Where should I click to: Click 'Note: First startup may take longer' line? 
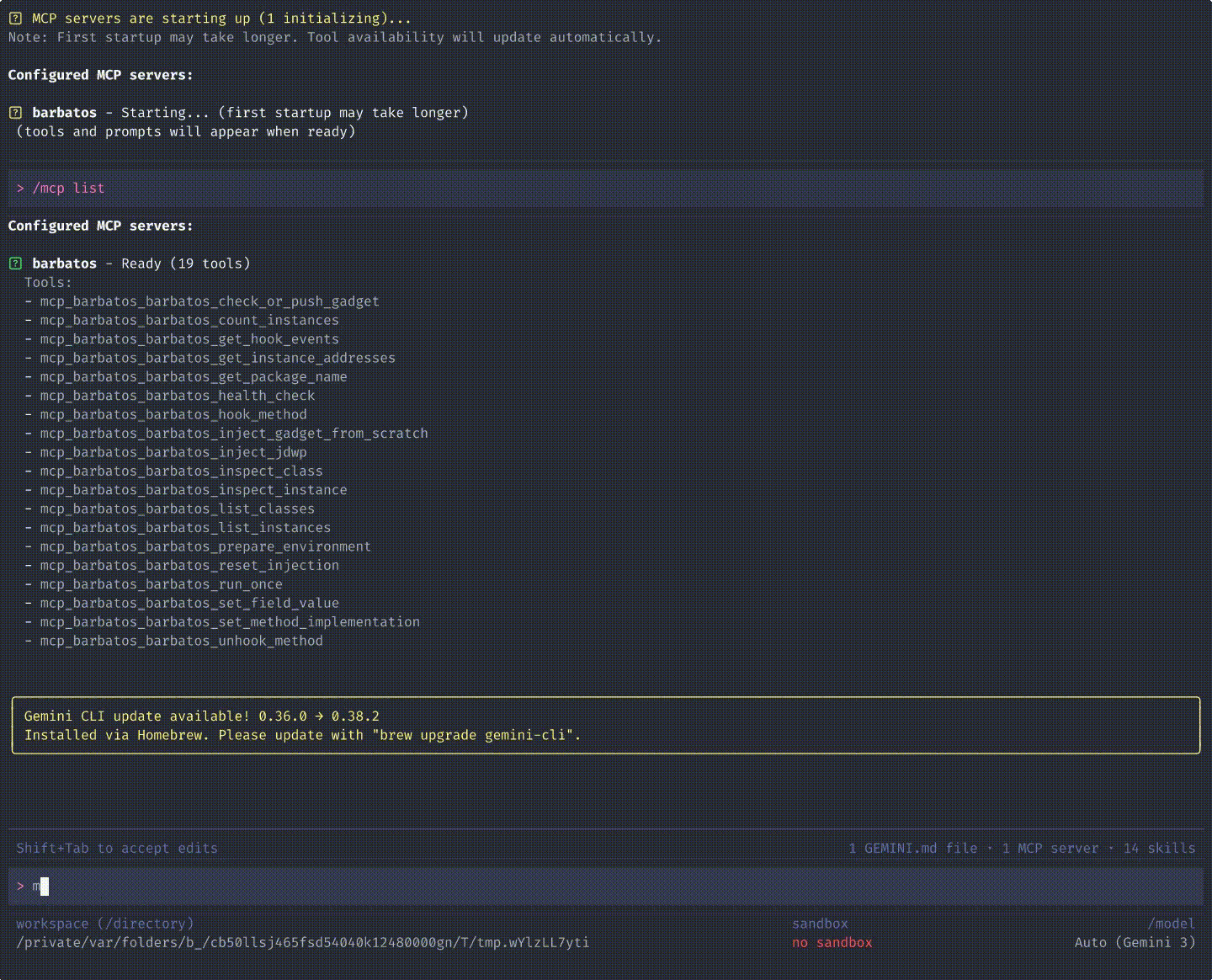click(x=335, y=37)
